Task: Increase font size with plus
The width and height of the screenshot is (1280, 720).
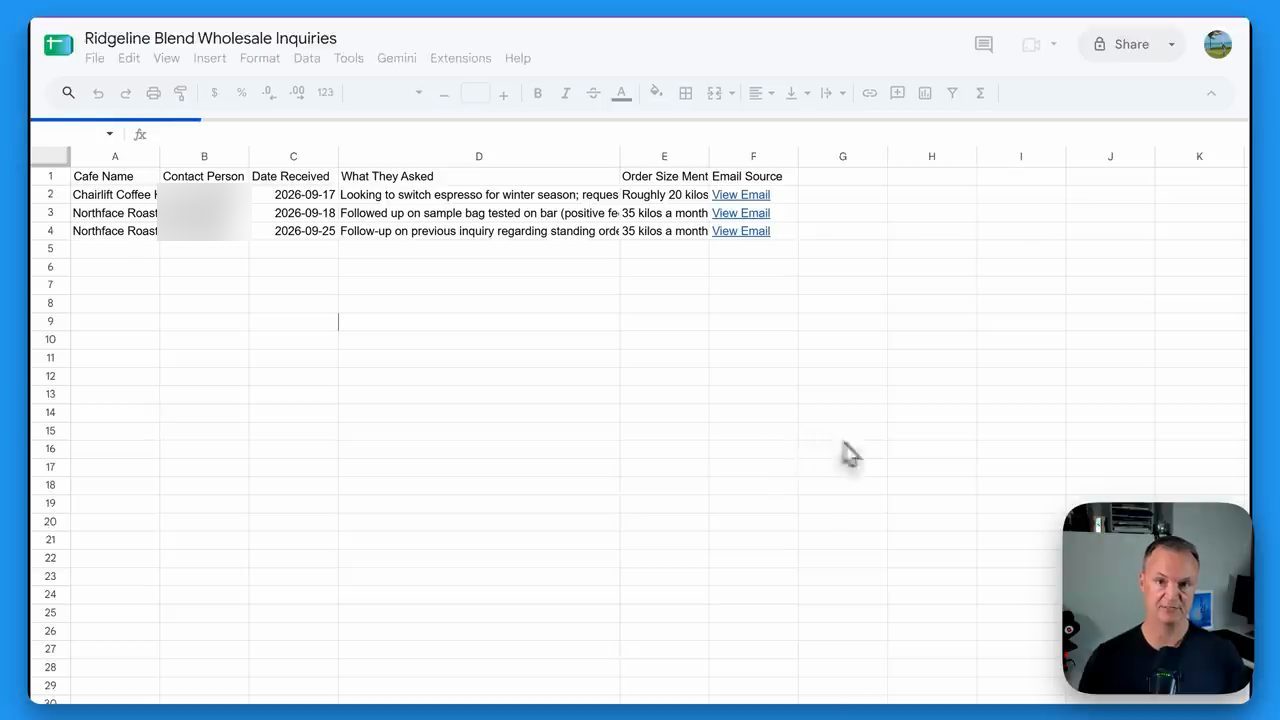Action: (x=503, y=94)
